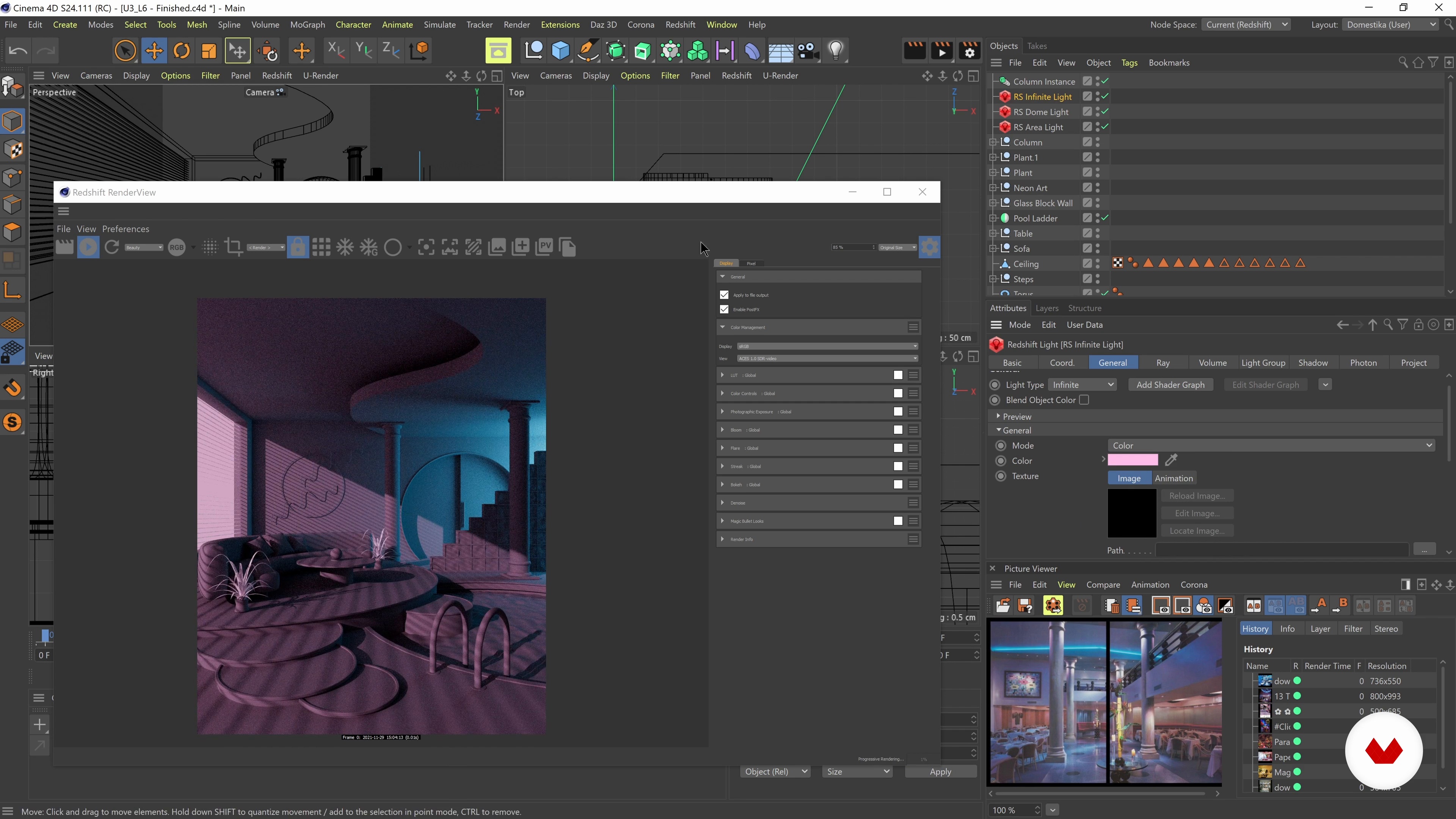Expand the Denoise section
The width and height of the screenshot is (1456, 819).
722,503
